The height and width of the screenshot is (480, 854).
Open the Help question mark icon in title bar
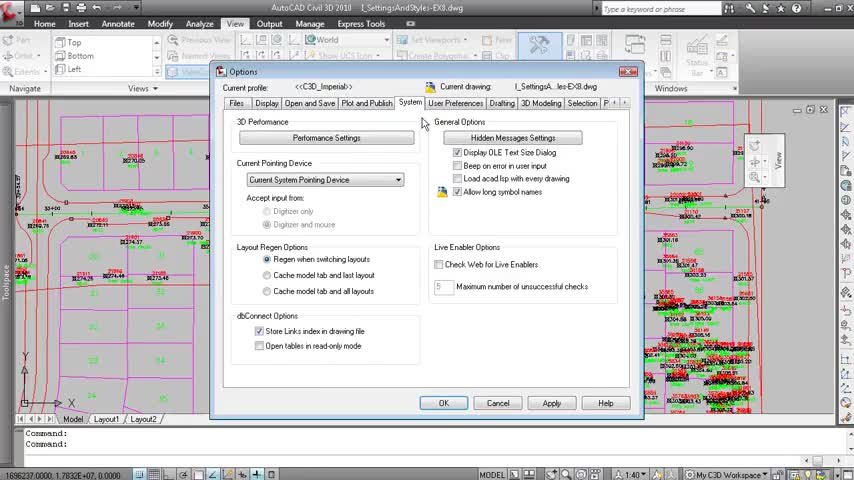pyautogui.click(x=796, y=9)
